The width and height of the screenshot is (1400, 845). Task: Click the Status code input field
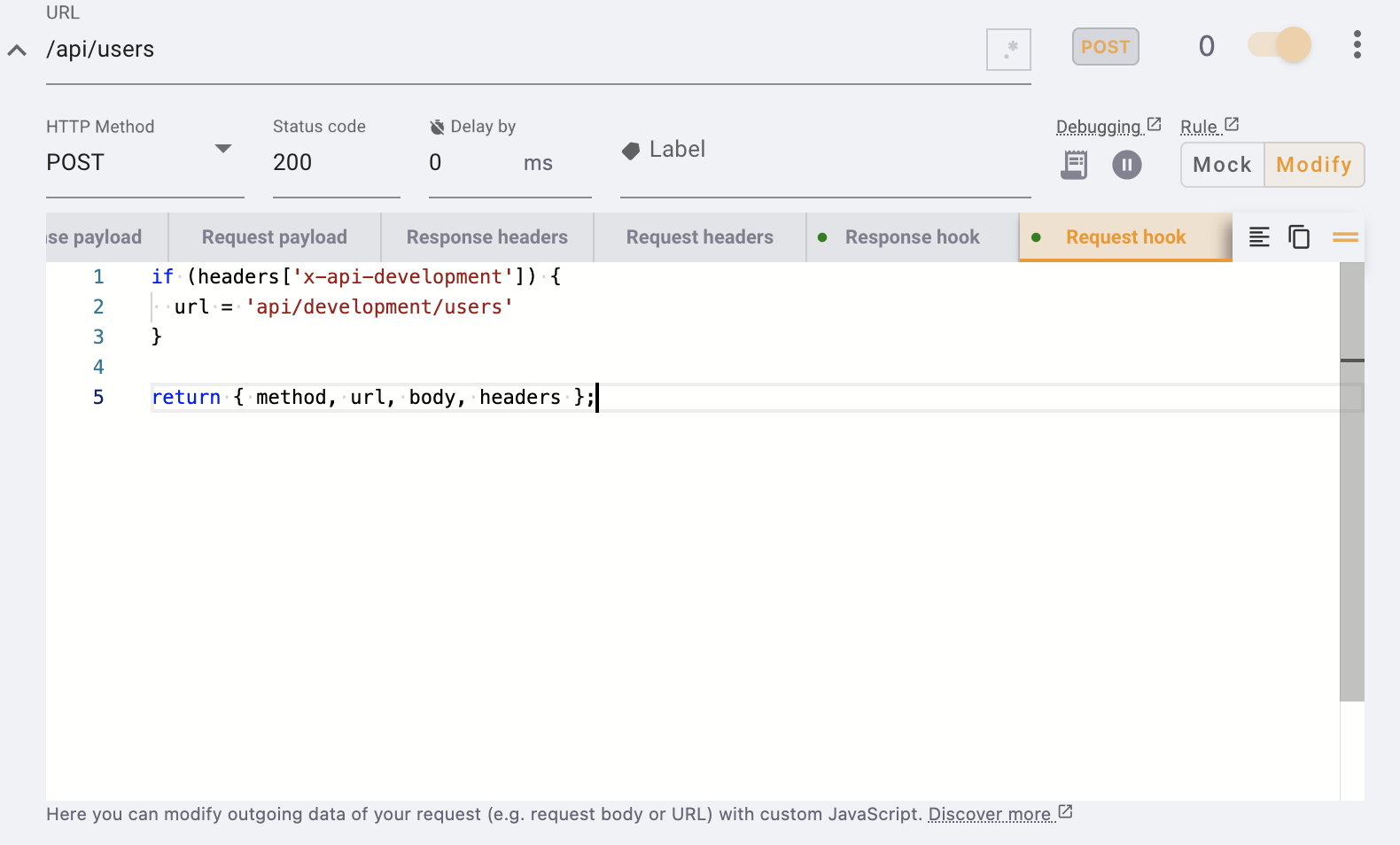[335, 163]
